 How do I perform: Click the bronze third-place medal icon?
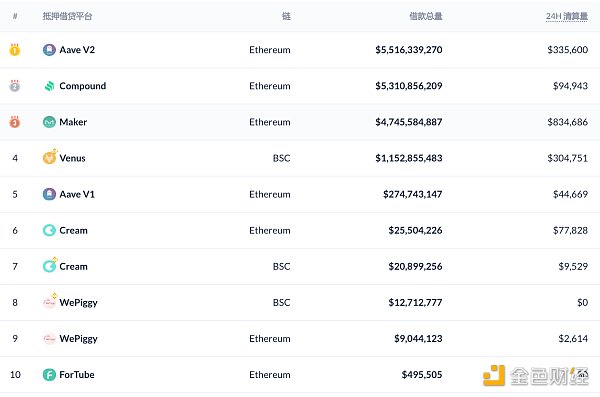[15, 122]
